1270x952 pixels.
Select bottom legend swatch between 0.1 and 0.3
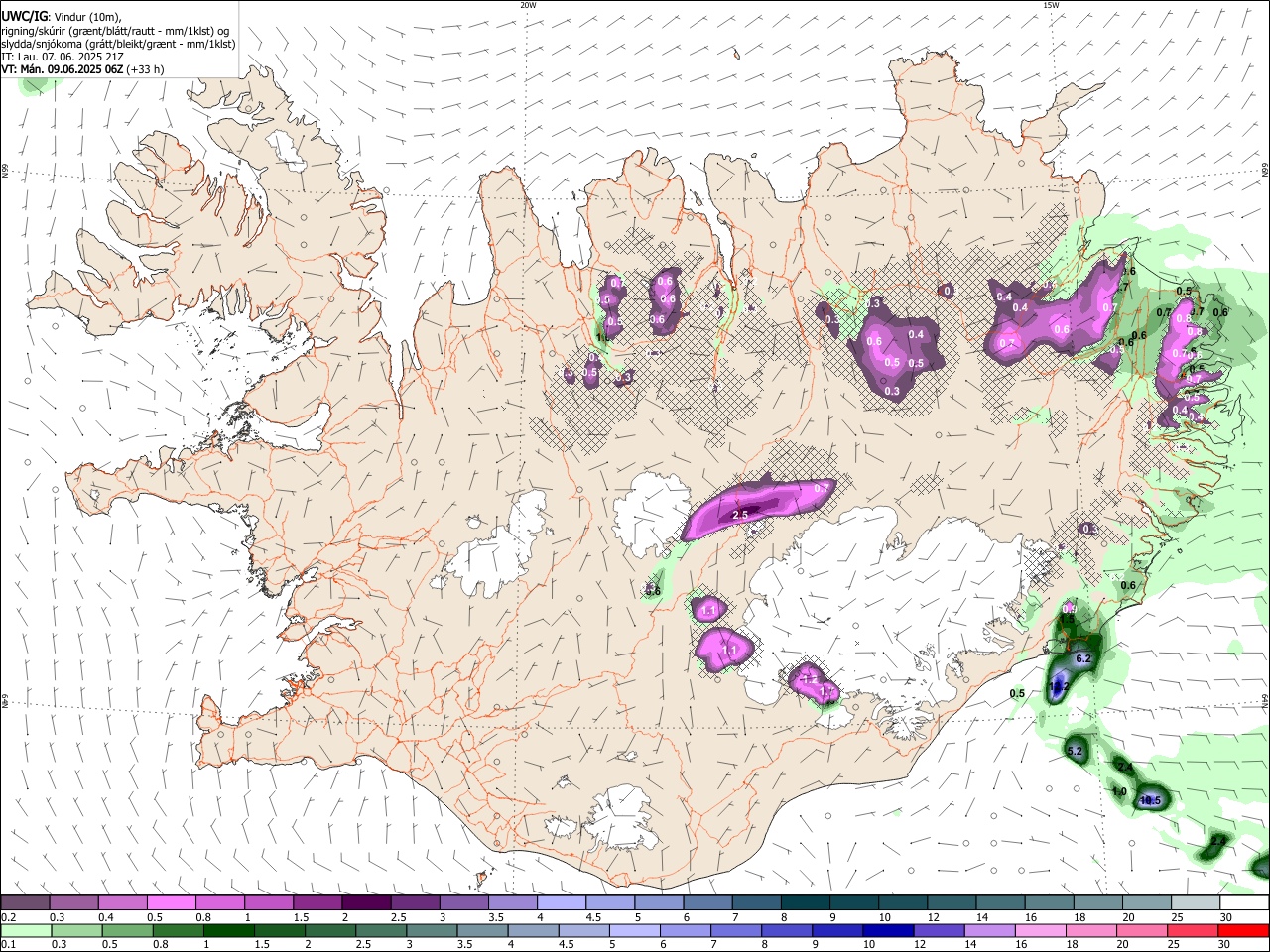(26, 931)
